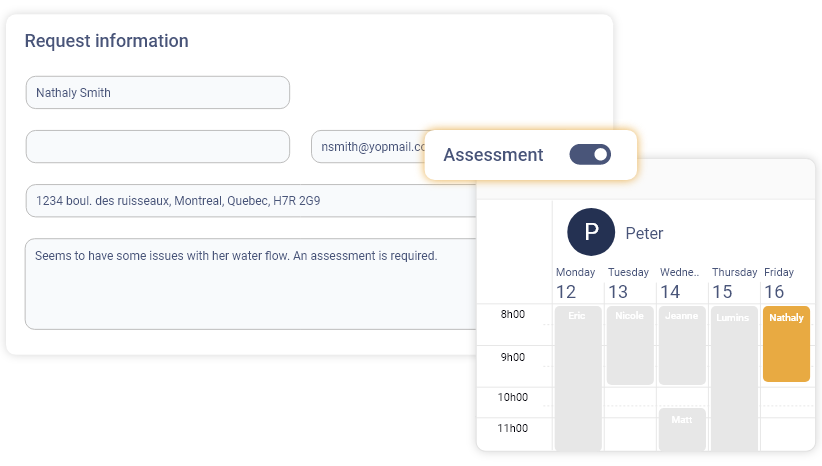This screenshot has height=466, width=822.
Task: Select the Friday 16 column header
Action: [779, 284]
